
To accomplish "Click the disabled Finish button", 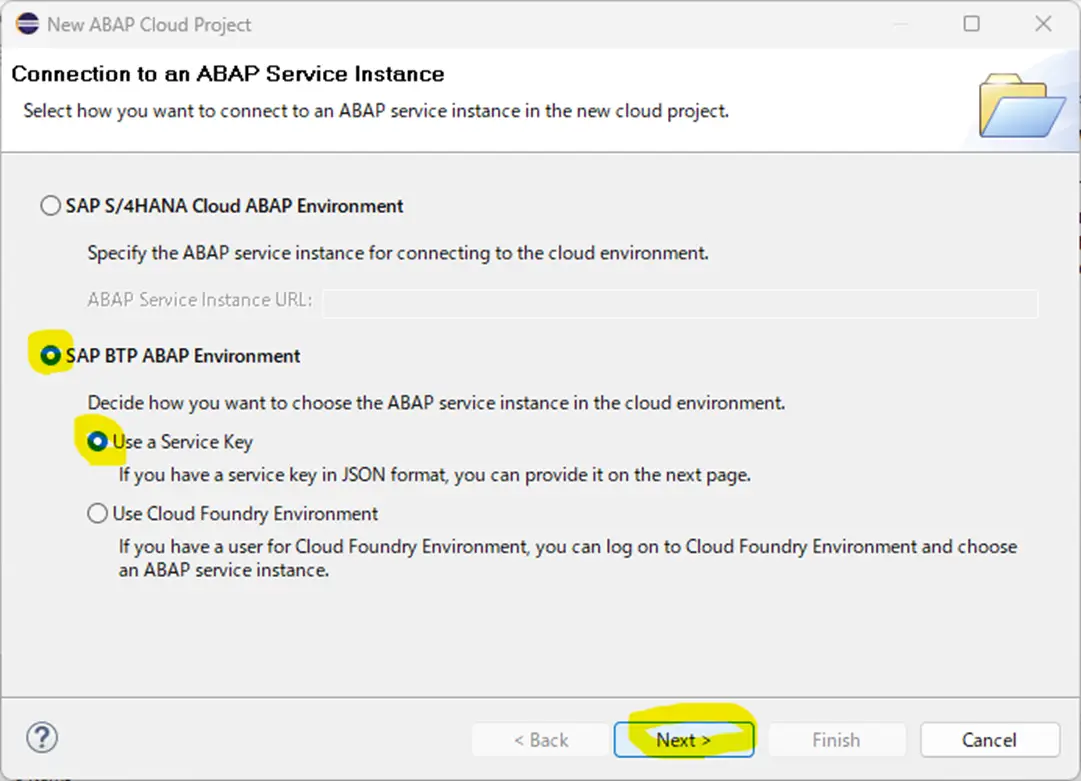I will pyautogui.click(x=836, y=740).
